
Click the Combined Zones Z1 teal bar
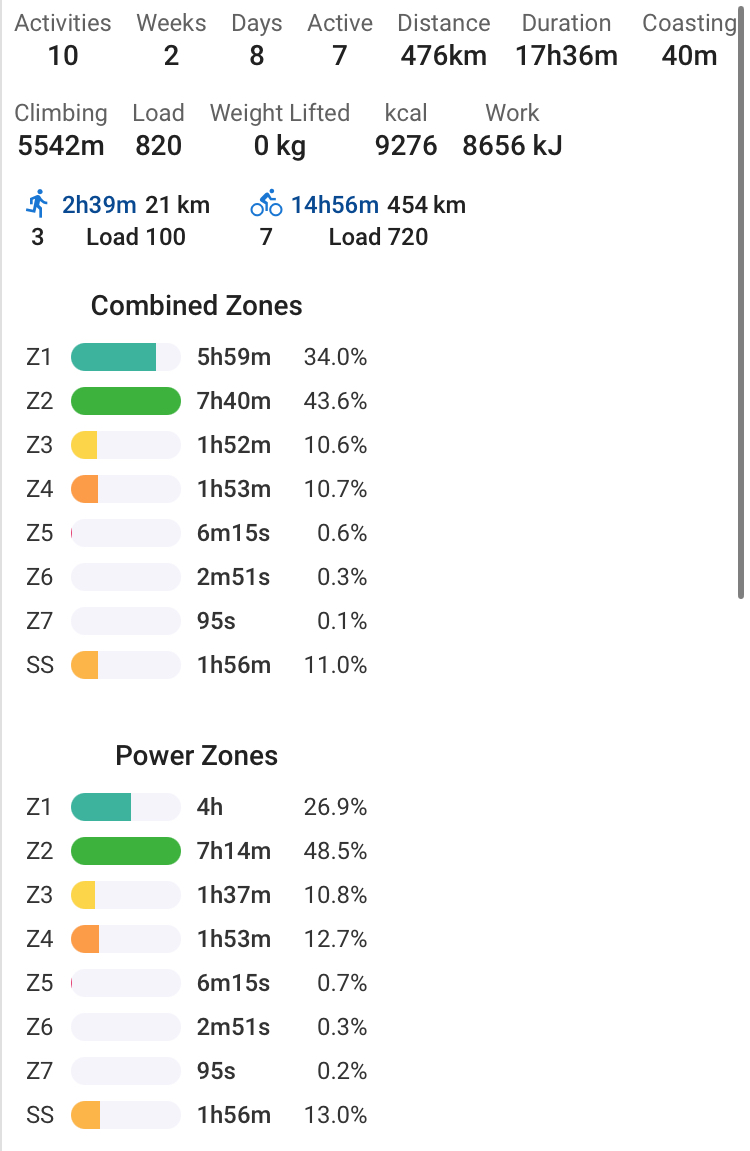pyautogui.click(x=114, y=357)
